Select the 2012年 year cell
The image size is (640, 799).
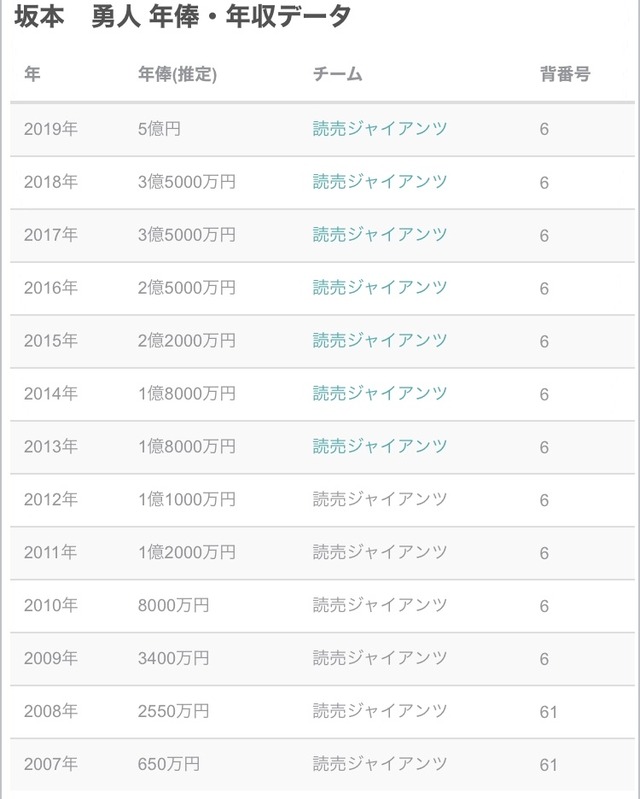(50, 499)
